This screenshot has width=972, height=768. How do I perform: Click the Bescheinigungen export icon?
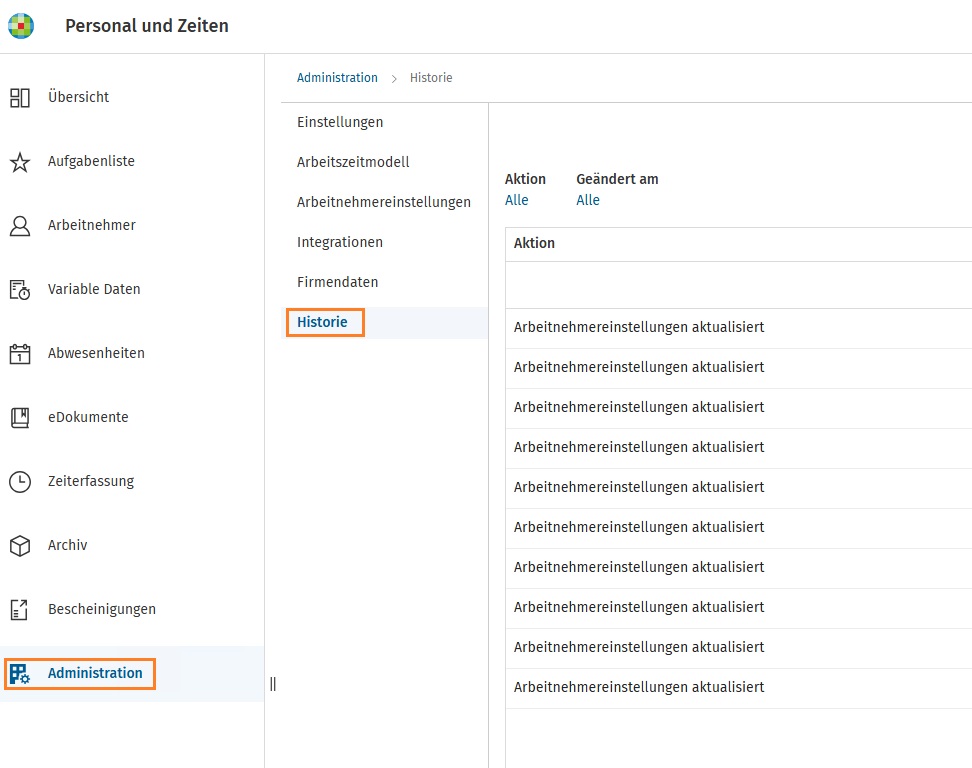pyautogui.click(x=20, y=610)
